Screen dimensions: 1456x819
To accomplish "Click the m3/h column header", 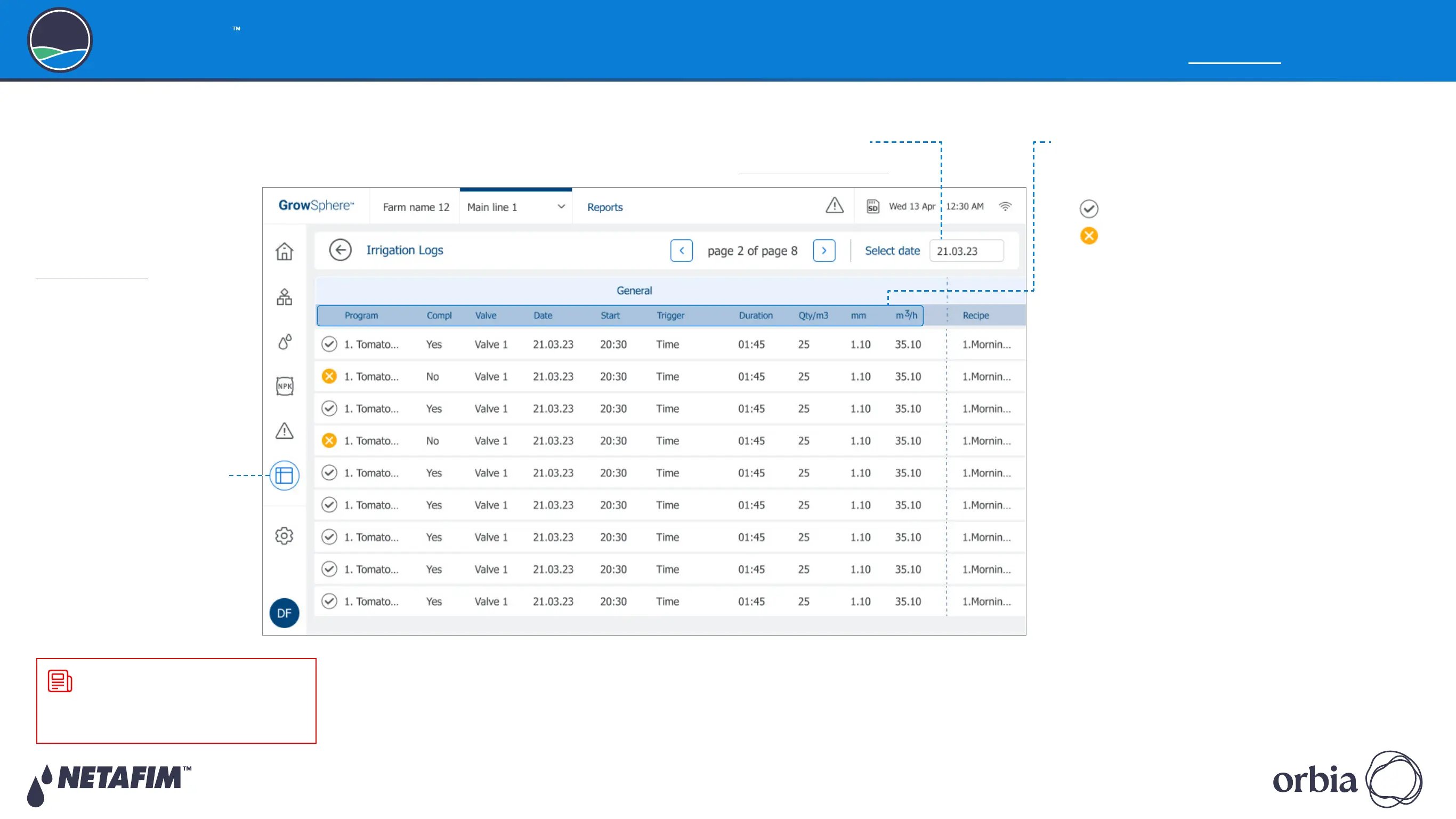I will tap(906, 315).
